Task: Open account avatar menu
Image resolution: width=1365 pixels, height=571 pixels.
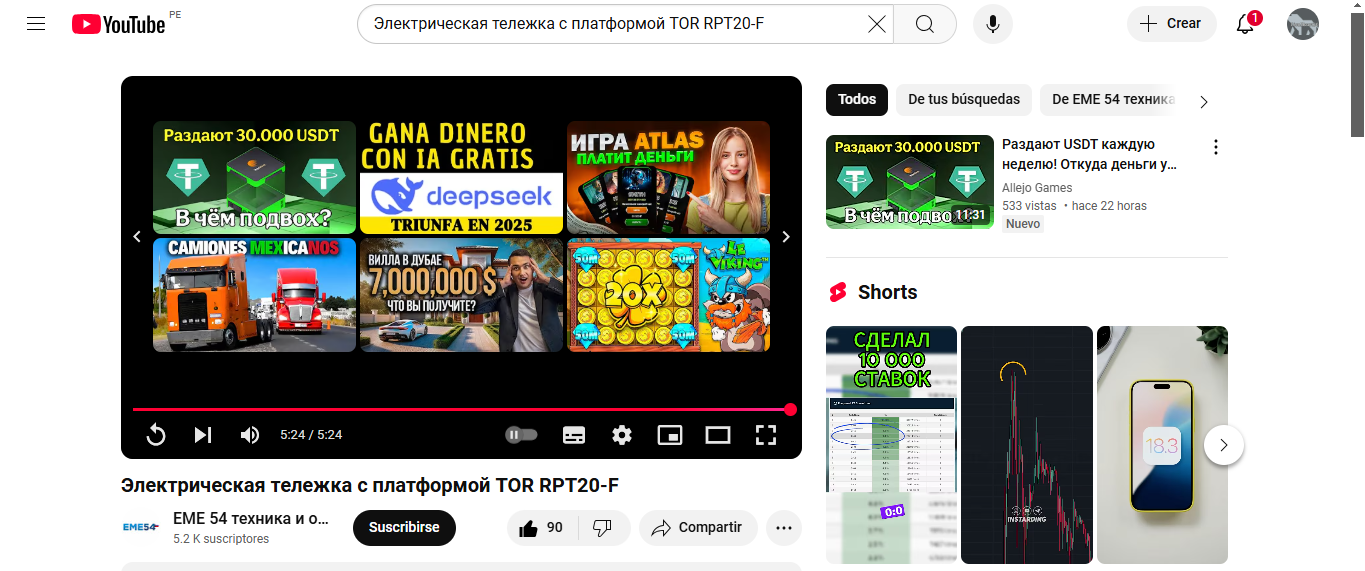Action: (1303, 24)
